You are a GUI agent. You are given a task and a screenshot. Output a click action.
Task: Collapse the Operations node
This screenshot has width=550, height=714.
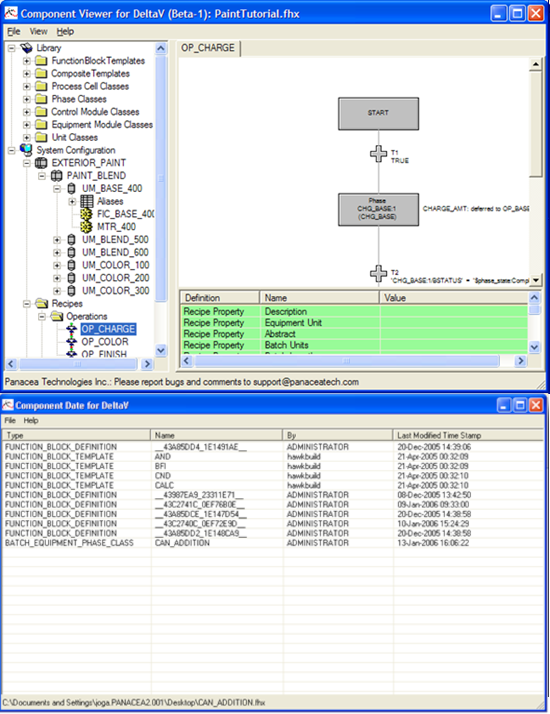pyautogui.click(x=41, y=316)
